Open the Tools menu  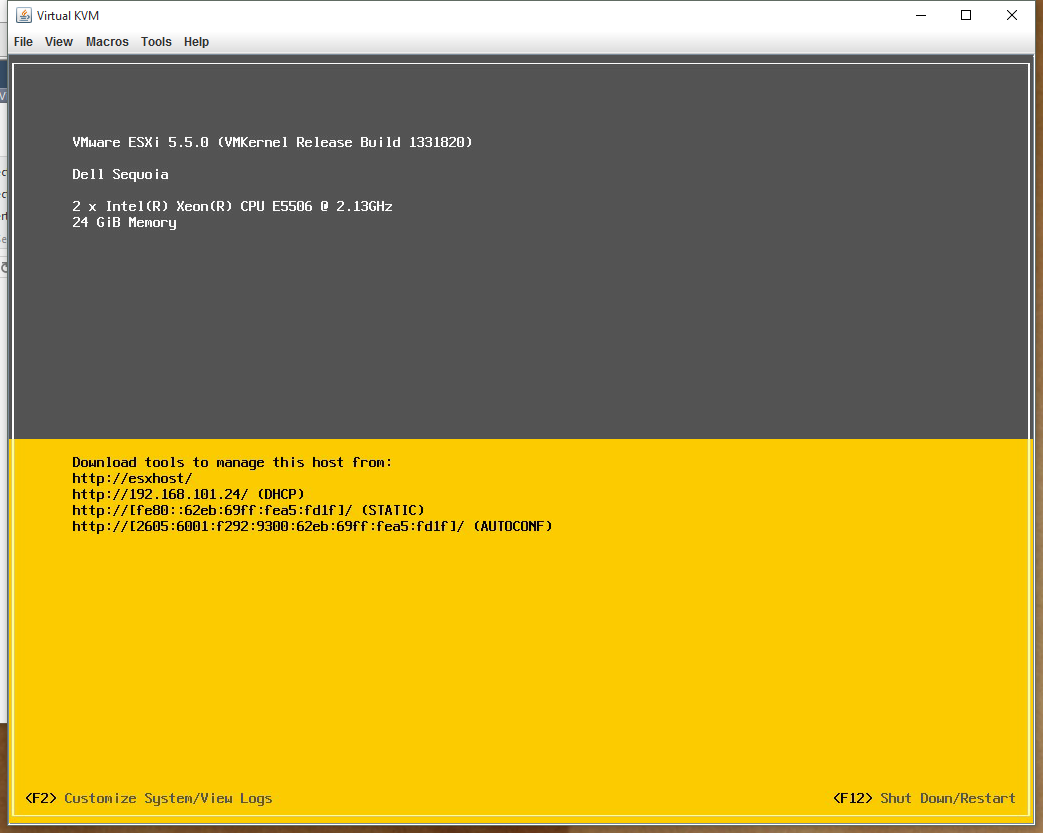pyautogui.click(x=156, y=42)
